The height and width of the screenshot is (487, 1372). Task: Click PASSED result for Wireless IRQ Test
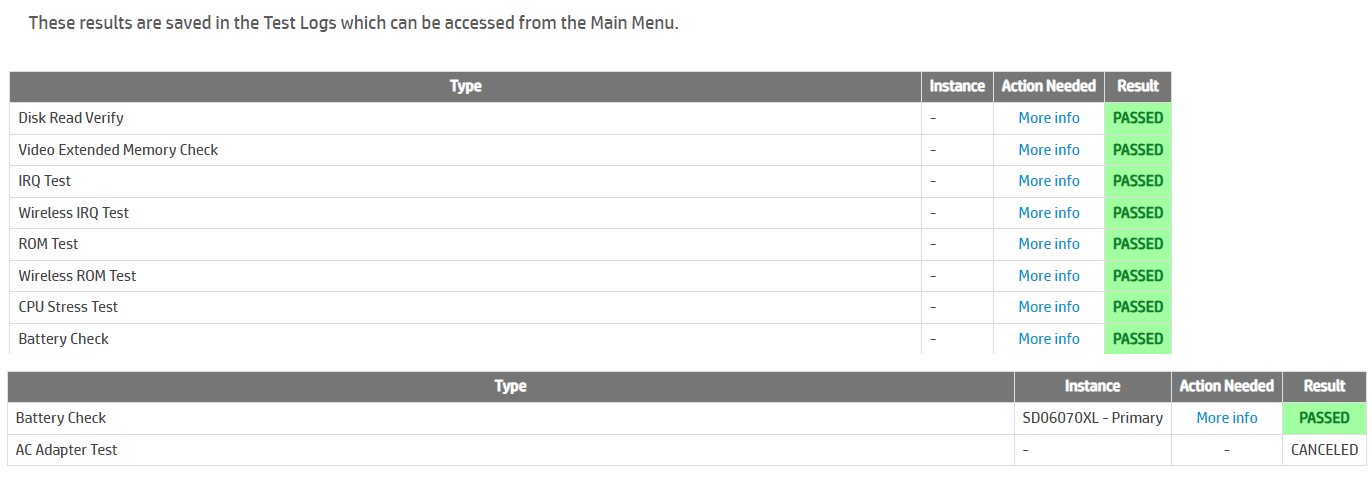(x=1138, y=213)
